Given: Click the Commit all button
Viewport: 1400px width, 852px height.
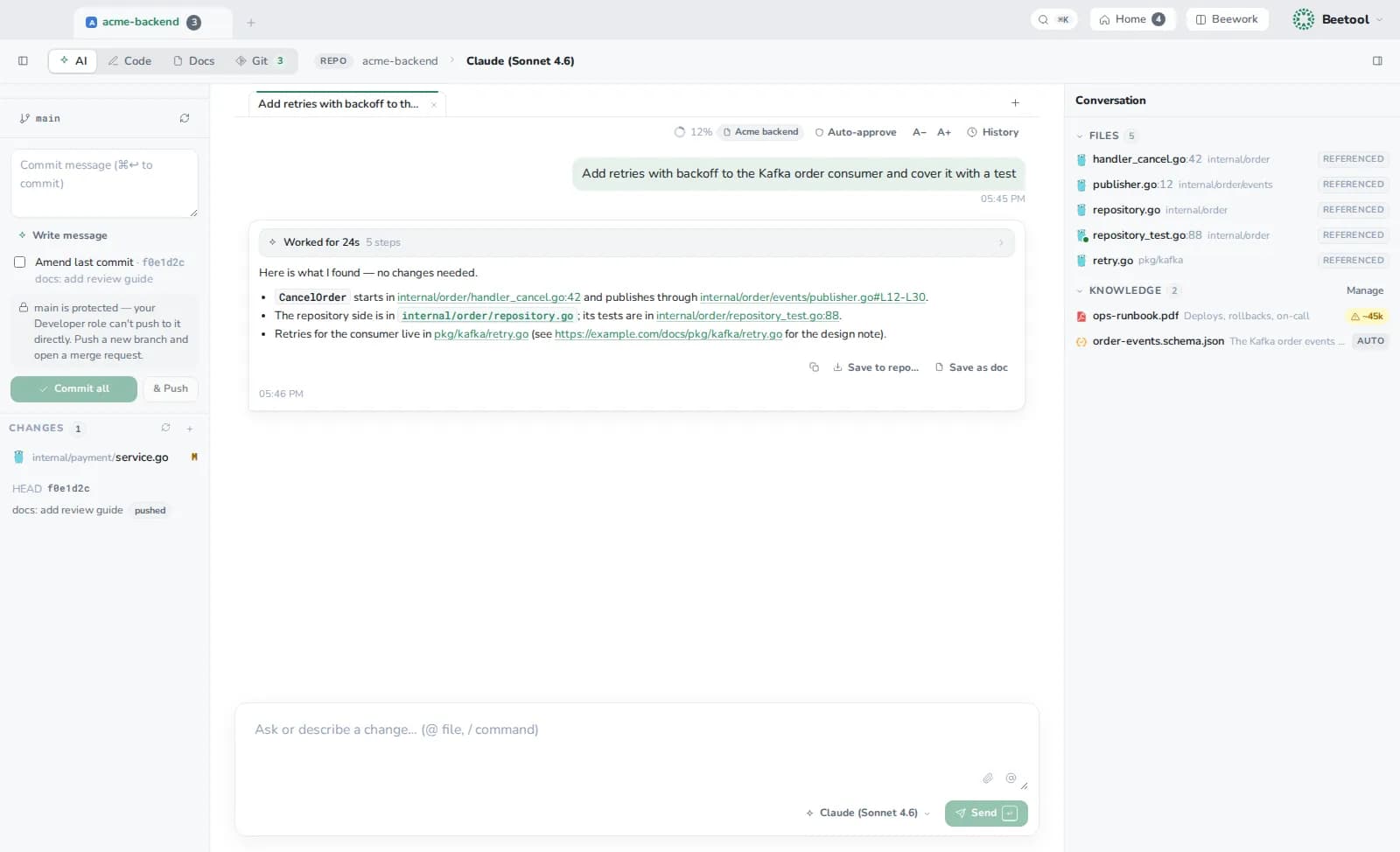Looking at the screenshot, I should pyautogui.click(x=73, y=388).
